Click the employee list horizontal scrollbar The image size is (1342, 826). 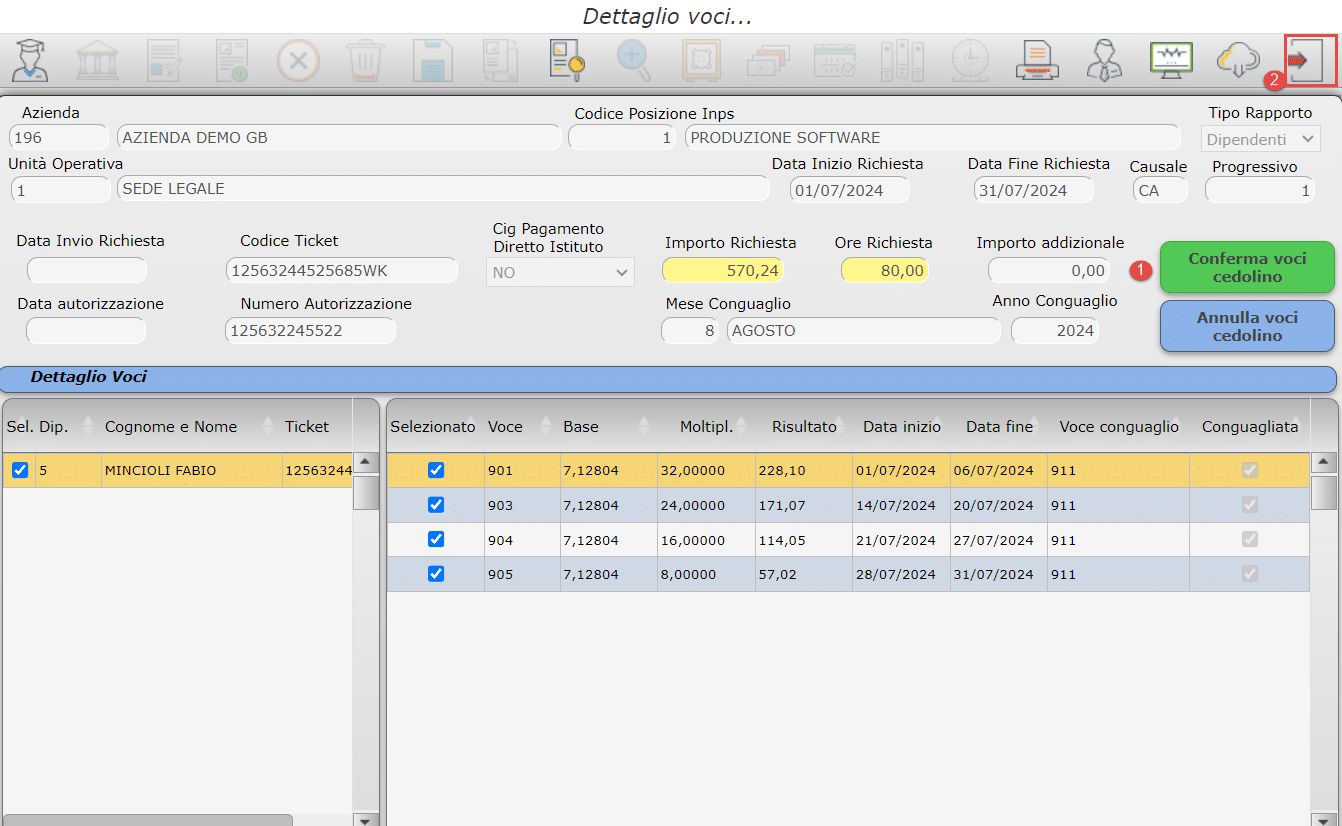pos(147,820)
